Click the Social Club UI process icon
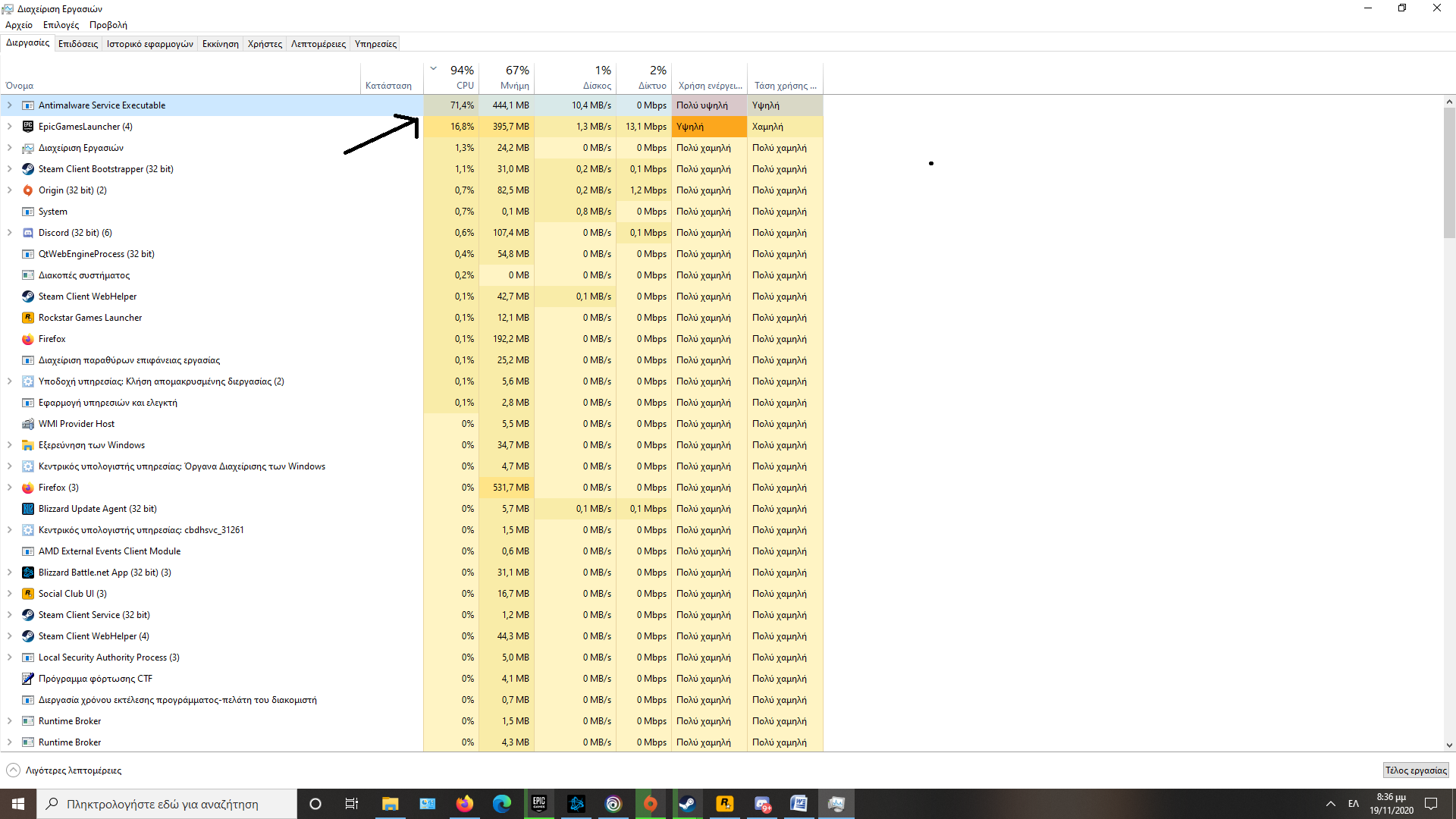The width and height of the screenshot is (1456, 819). tap(28, 594)
